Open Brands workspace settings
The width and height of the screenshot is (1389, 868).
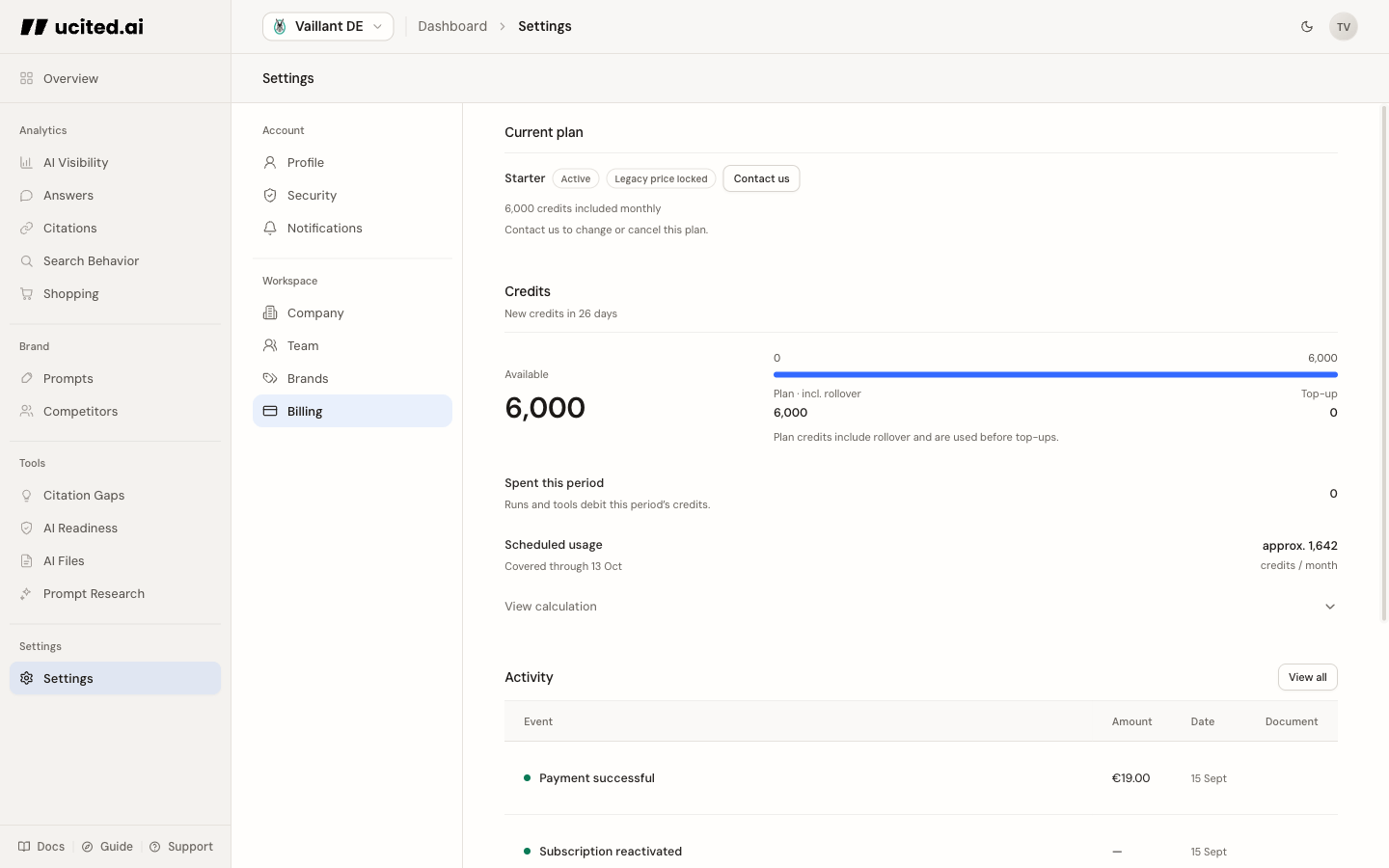point(352,378)
